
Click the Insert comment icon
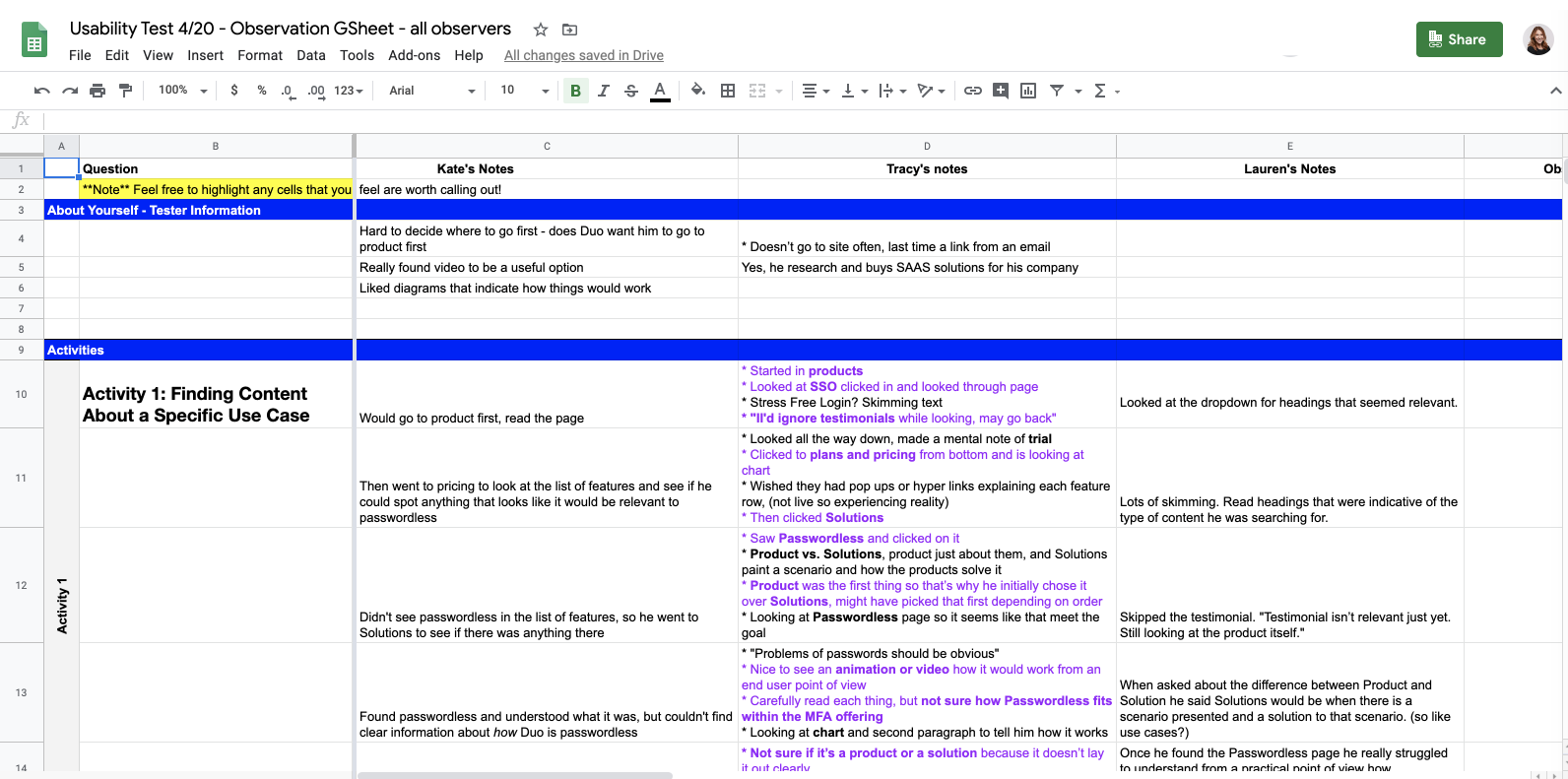pos(1001,91)
